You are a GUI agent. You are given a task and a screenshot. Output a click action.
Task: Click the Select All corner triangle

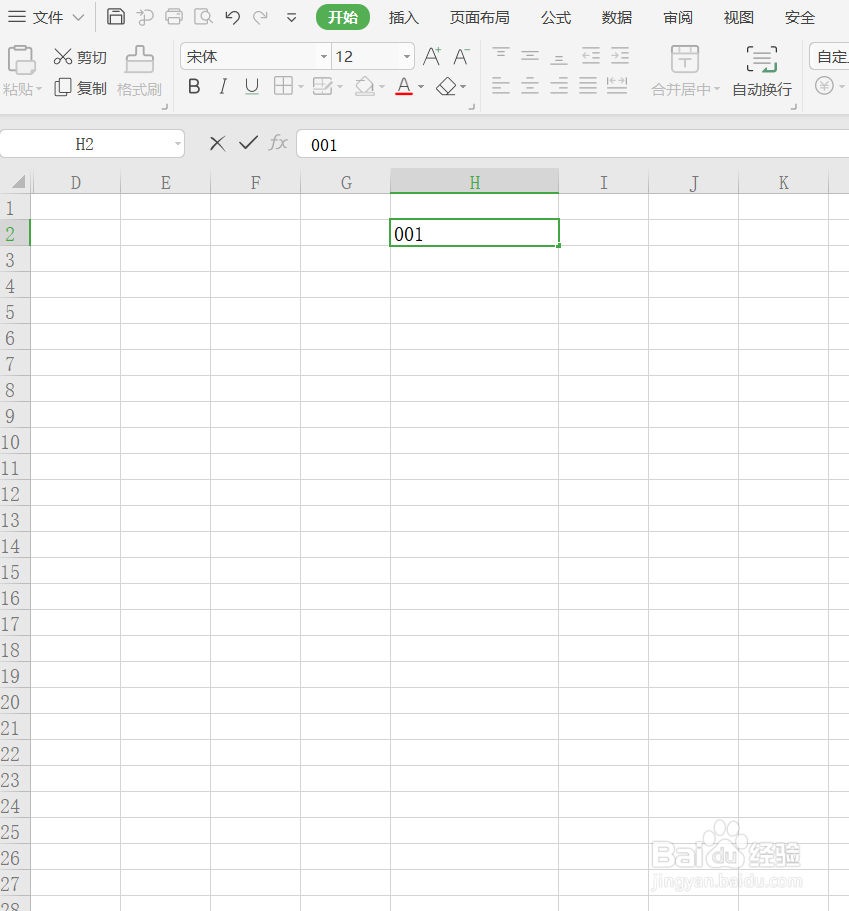19,182
